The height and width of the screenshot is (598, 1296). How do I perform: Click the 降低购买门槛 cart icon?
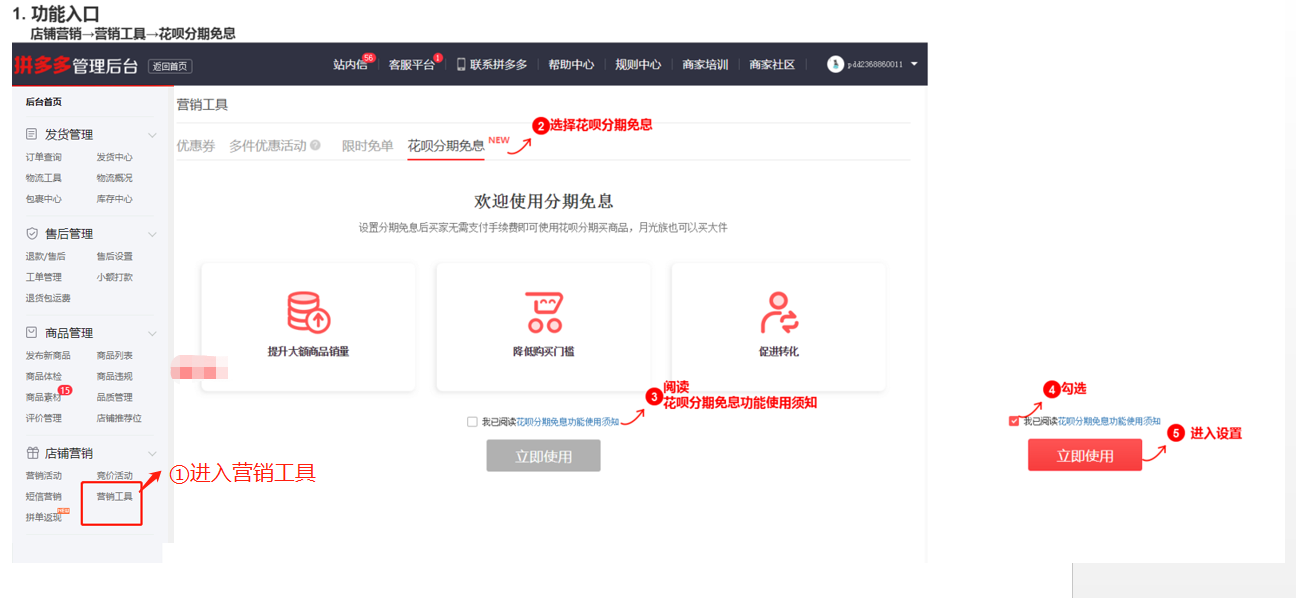[544, 312]
